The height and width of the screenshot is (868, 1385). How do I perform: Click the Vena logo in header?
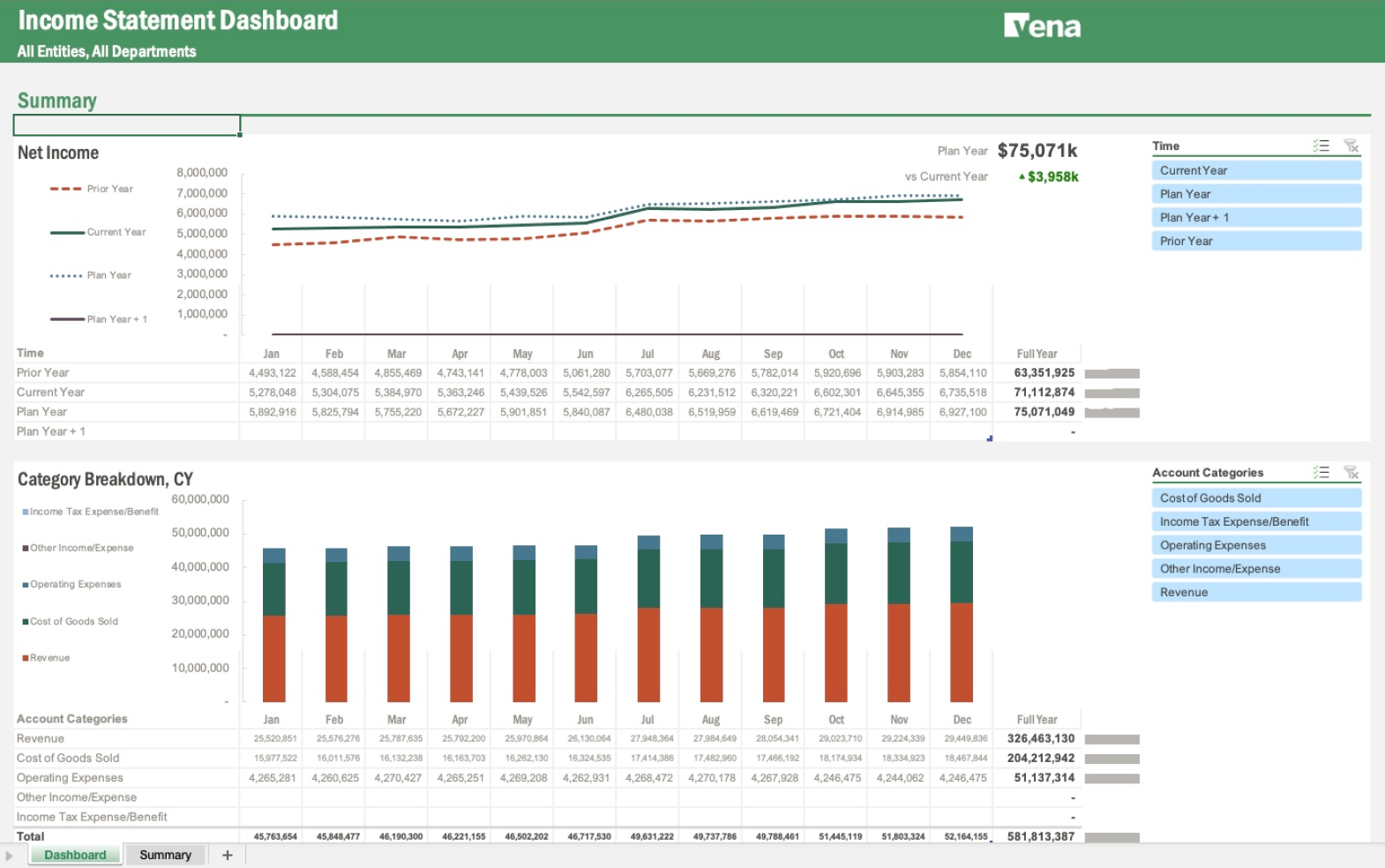click(x=1042, y=26)
